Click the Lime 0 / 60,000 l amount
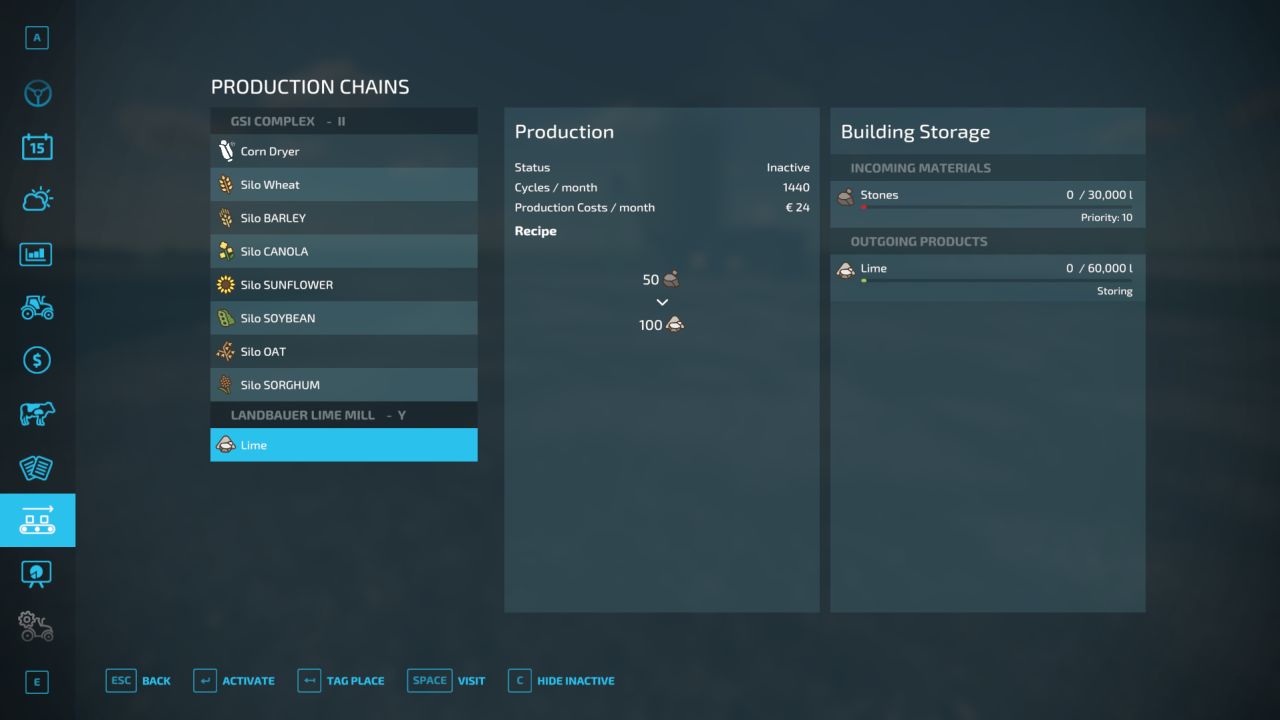1280x720 pixels. click(1099, 268)
